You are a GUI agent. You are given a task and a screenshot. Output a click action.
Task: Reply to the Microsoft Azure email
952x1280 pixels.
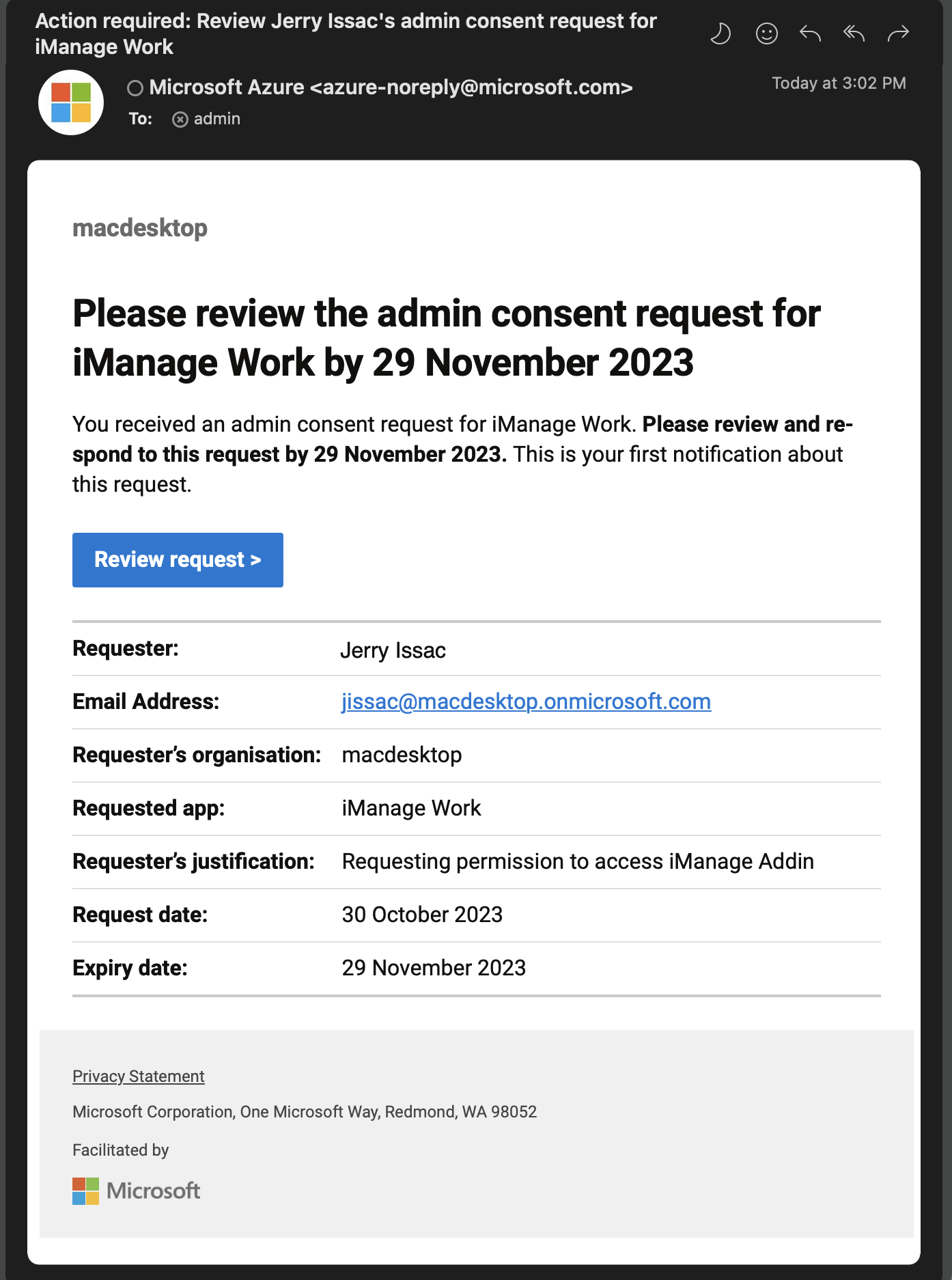(810, 33)
